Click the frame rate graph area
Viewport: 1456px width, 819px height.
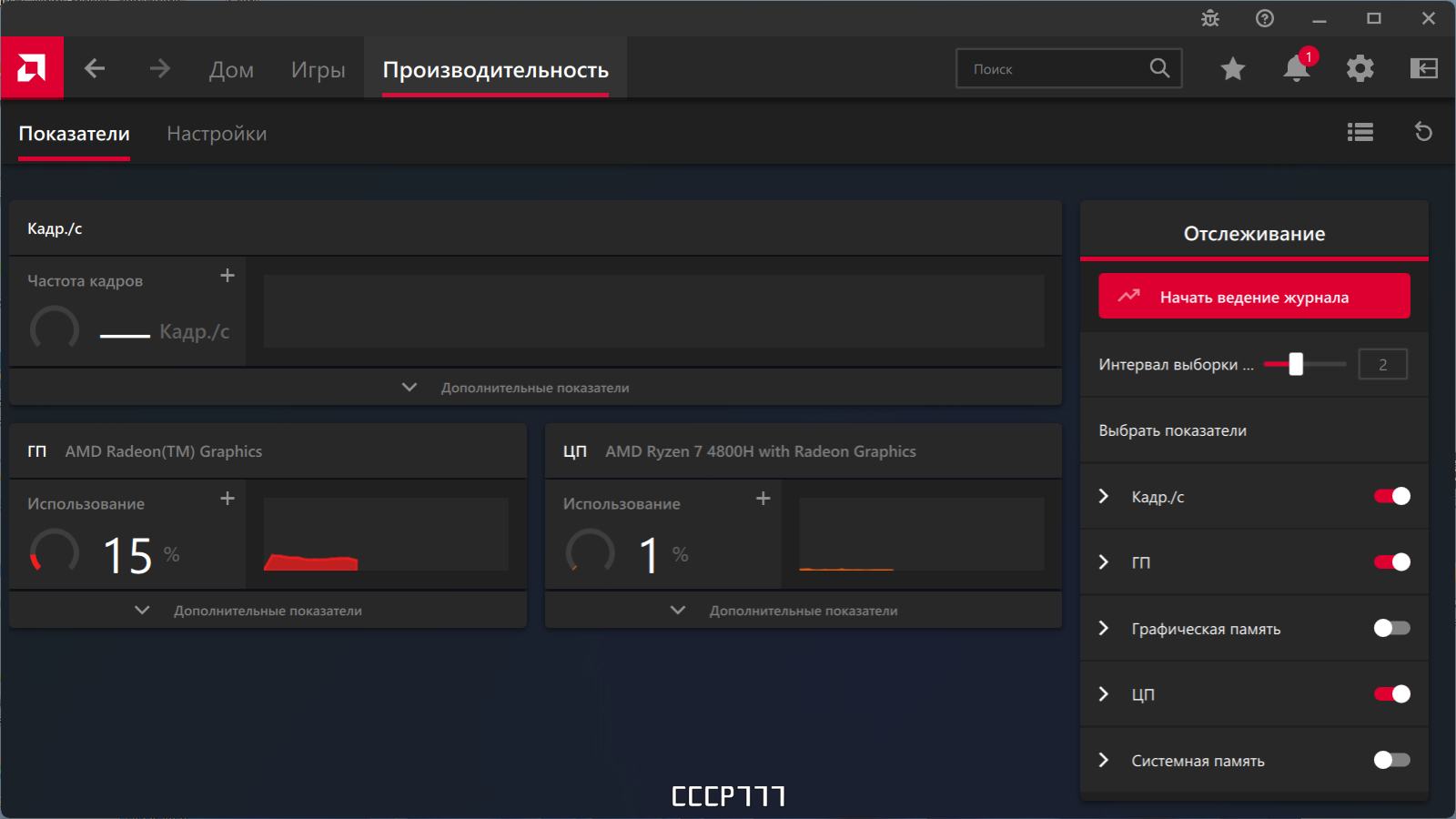click(x=653, y=311)
